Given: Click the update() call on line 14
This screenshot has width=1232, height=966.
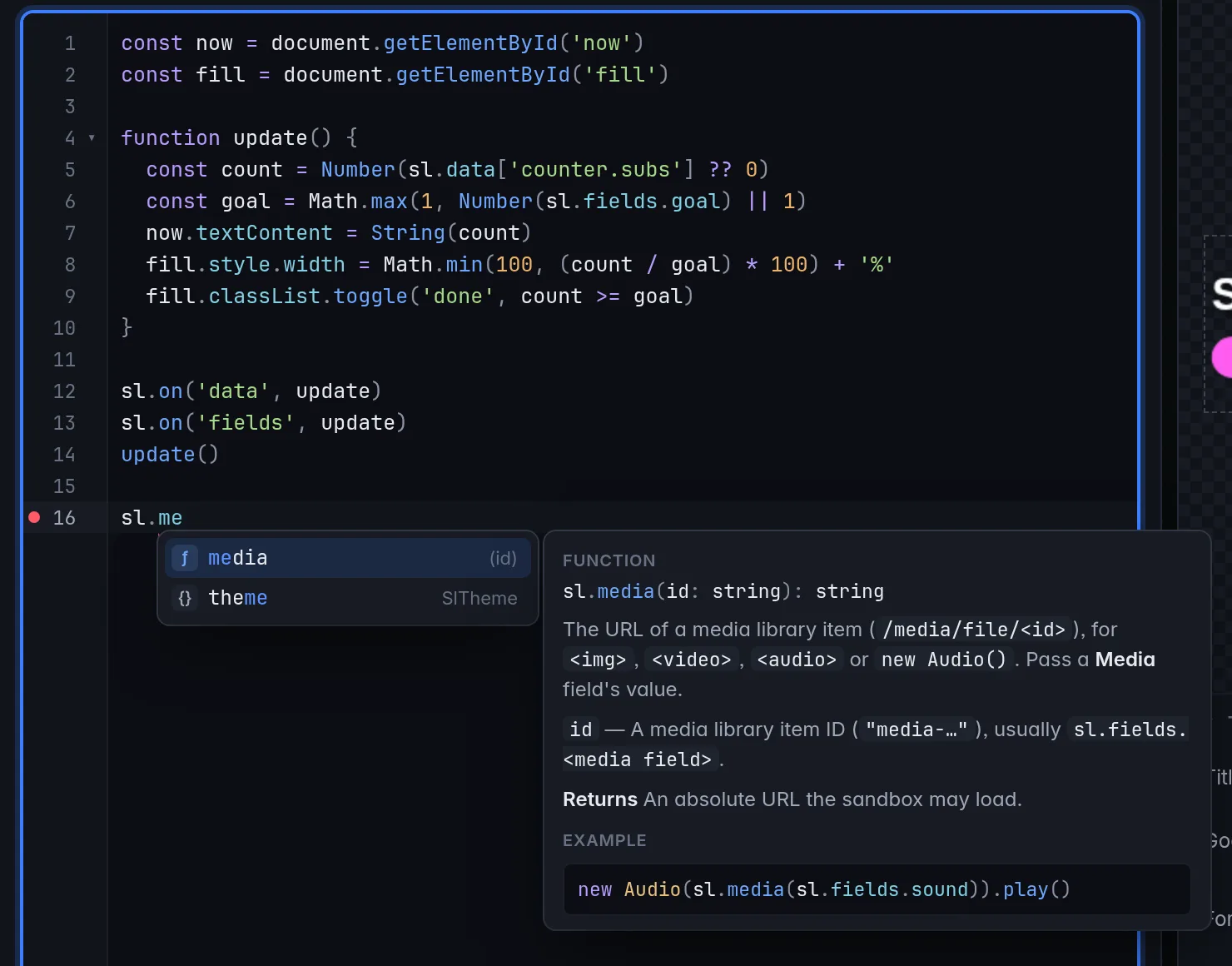Looking at the screenshot, I should [x=170, y=455].
